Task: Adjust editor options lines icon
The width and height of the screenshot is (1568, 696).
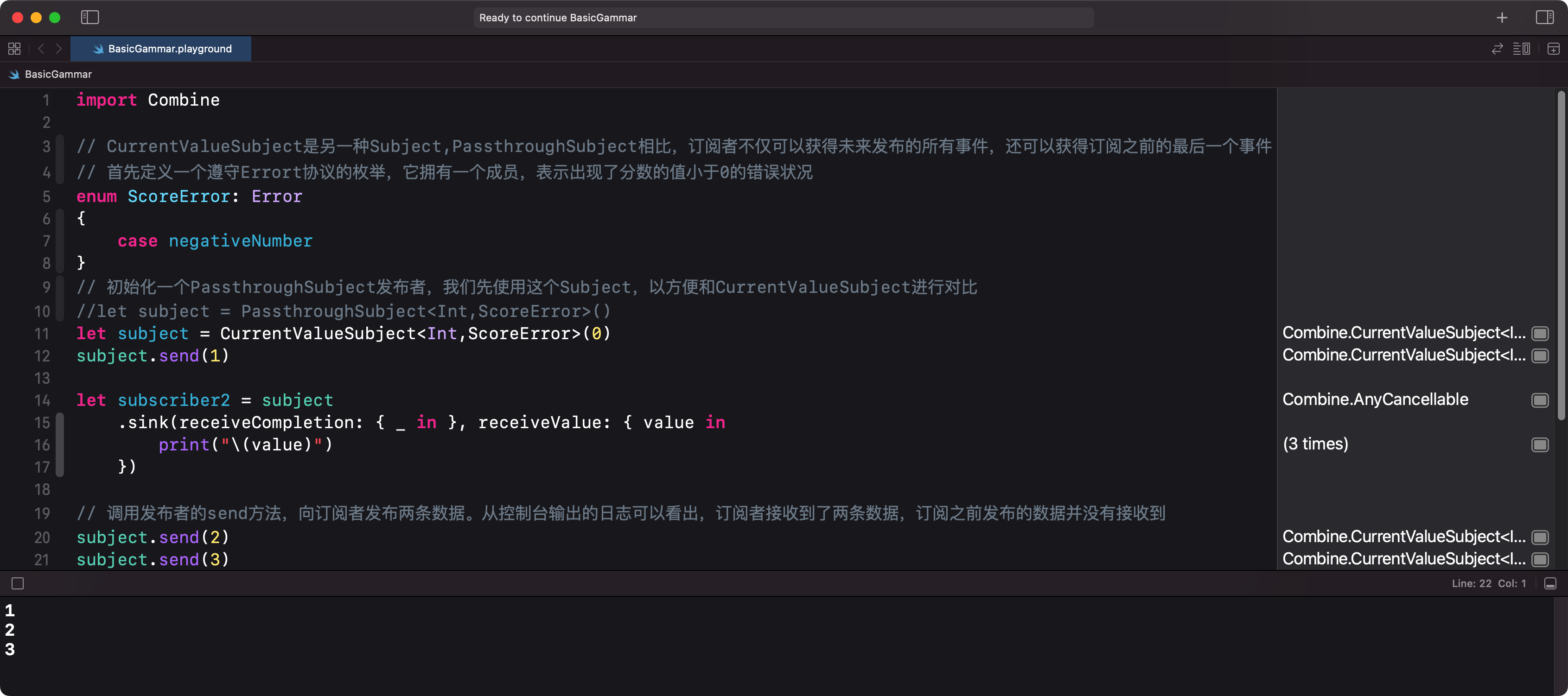Action: pos(1521,49)
